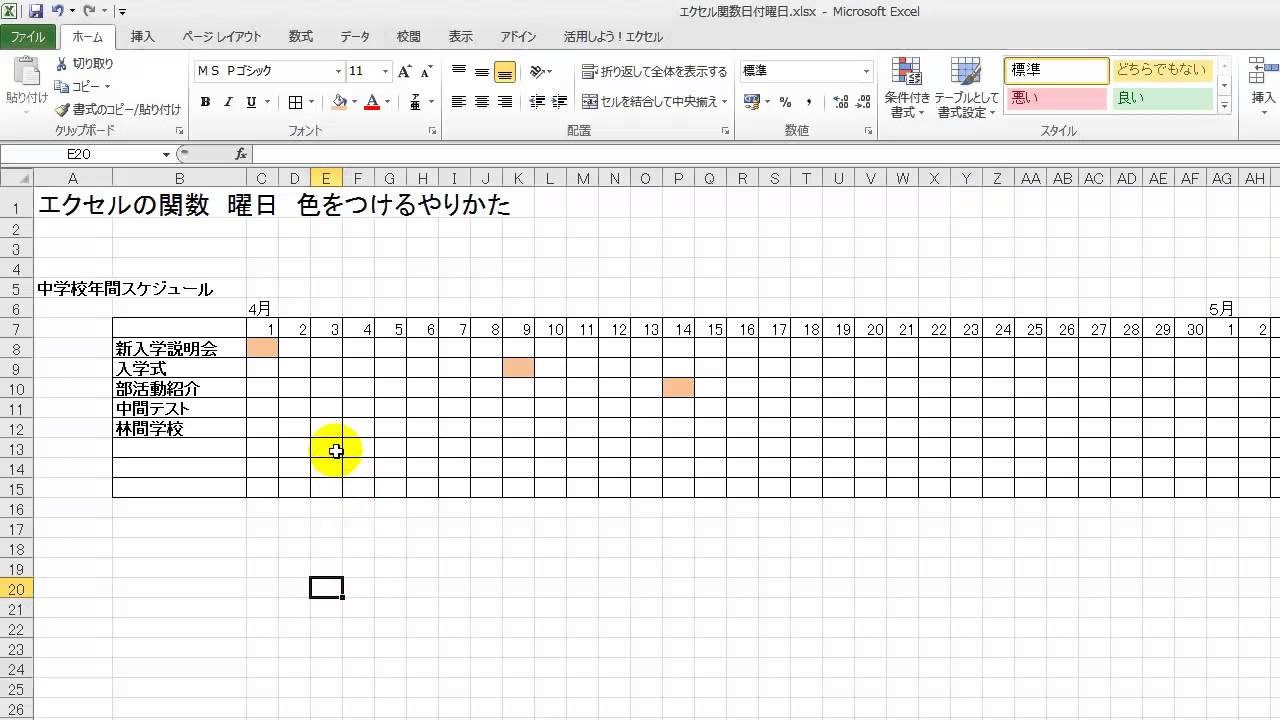Apply fill color bucket

tap(340, 102)
